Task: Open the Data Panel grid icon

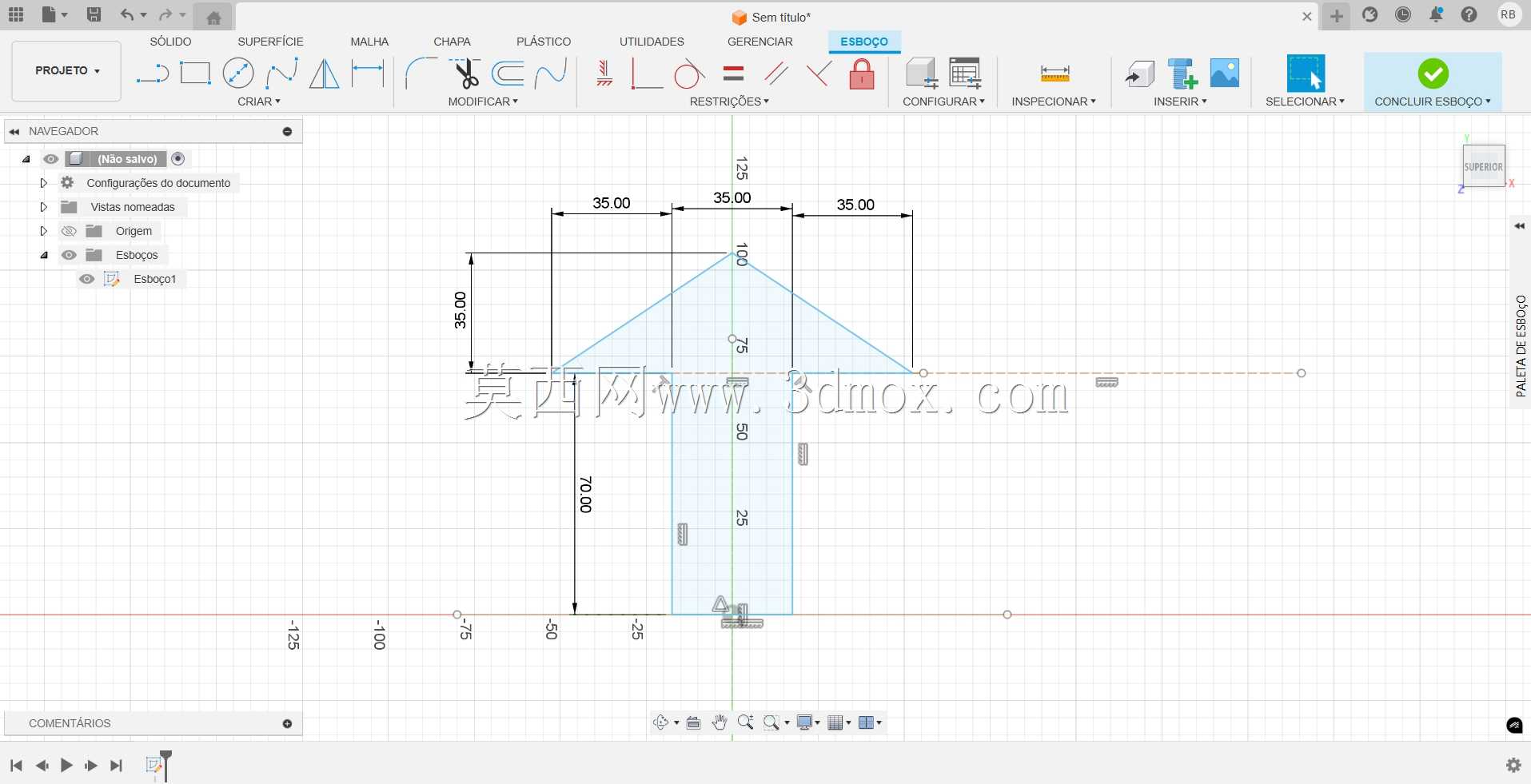Action: point(16,14)
